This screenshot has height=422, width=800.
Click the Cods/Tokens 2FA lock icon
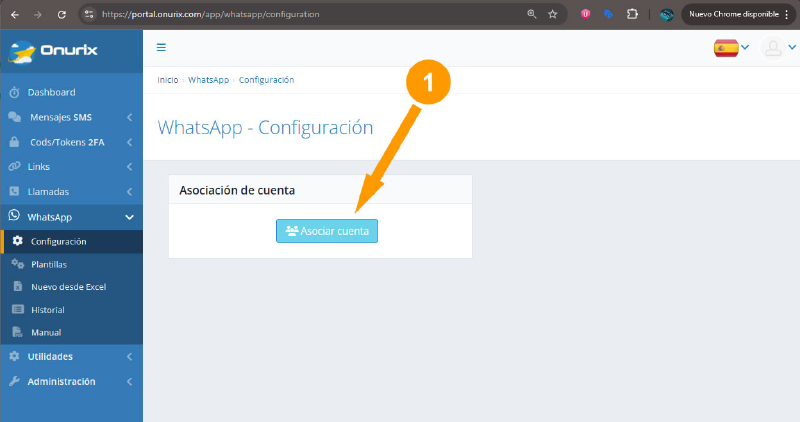coord(14,142)
